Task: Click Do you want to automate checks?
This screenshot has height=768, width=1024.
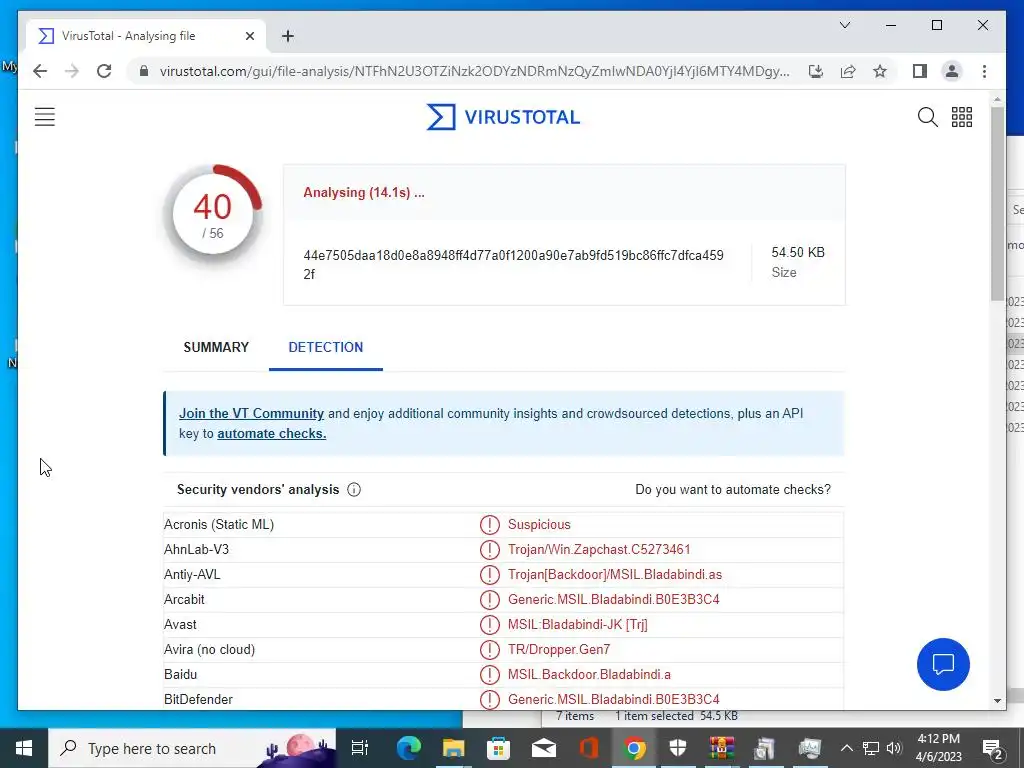Action: coord(733,490)
